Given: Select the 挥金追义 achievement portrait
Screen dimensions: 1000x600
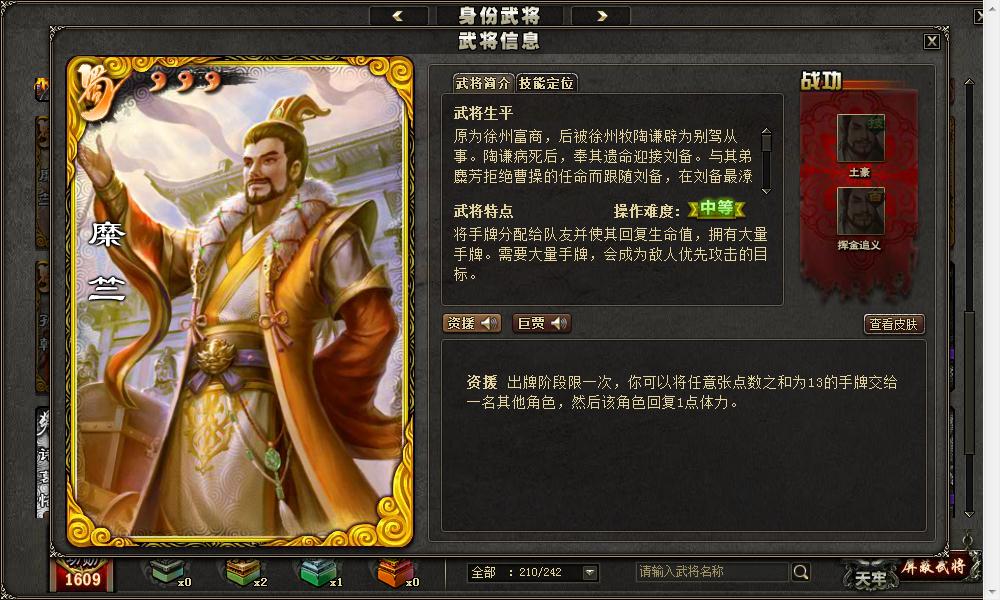Looking at the screenshot, I should click(860, 211).
